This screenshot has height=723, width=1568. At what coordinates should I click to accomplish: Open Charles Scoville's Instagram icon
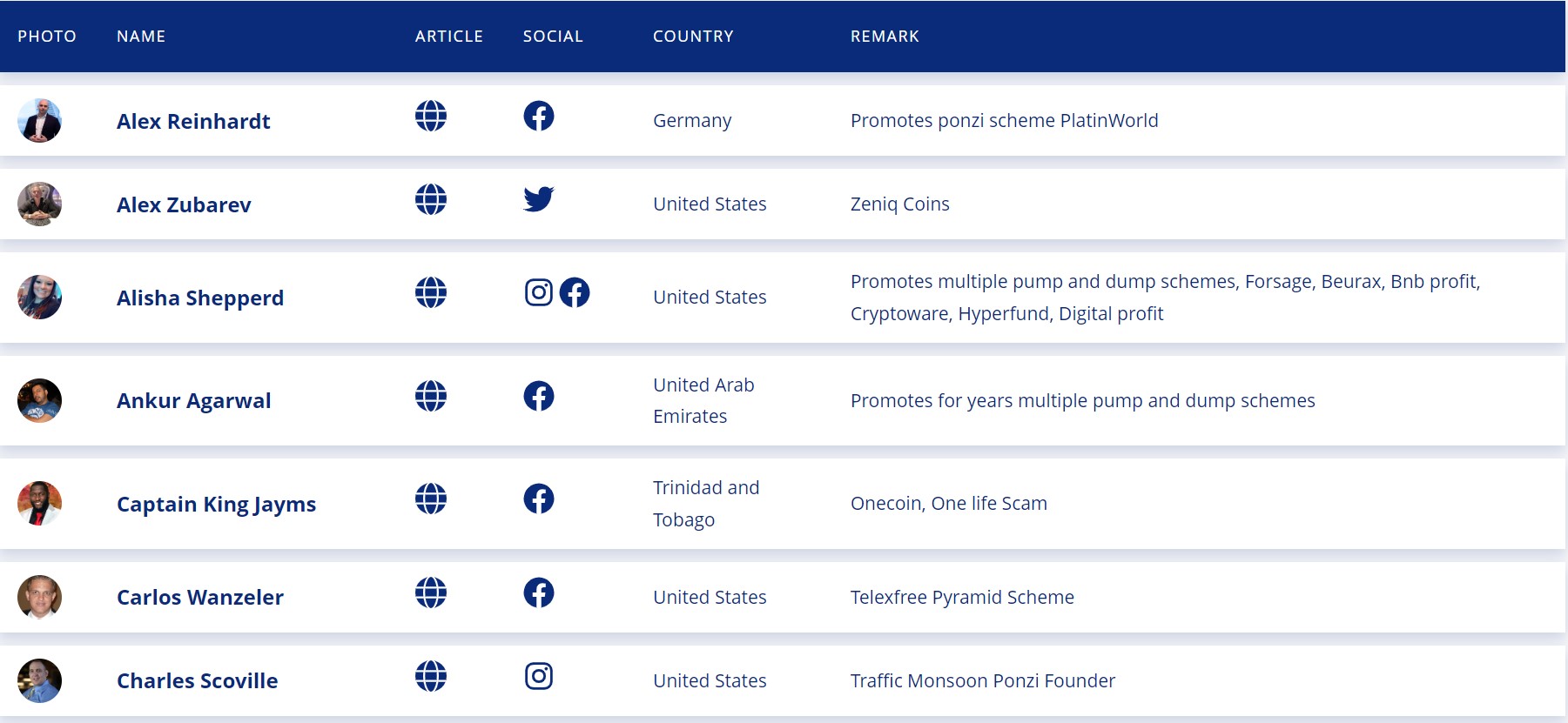[x=539, y=676]
